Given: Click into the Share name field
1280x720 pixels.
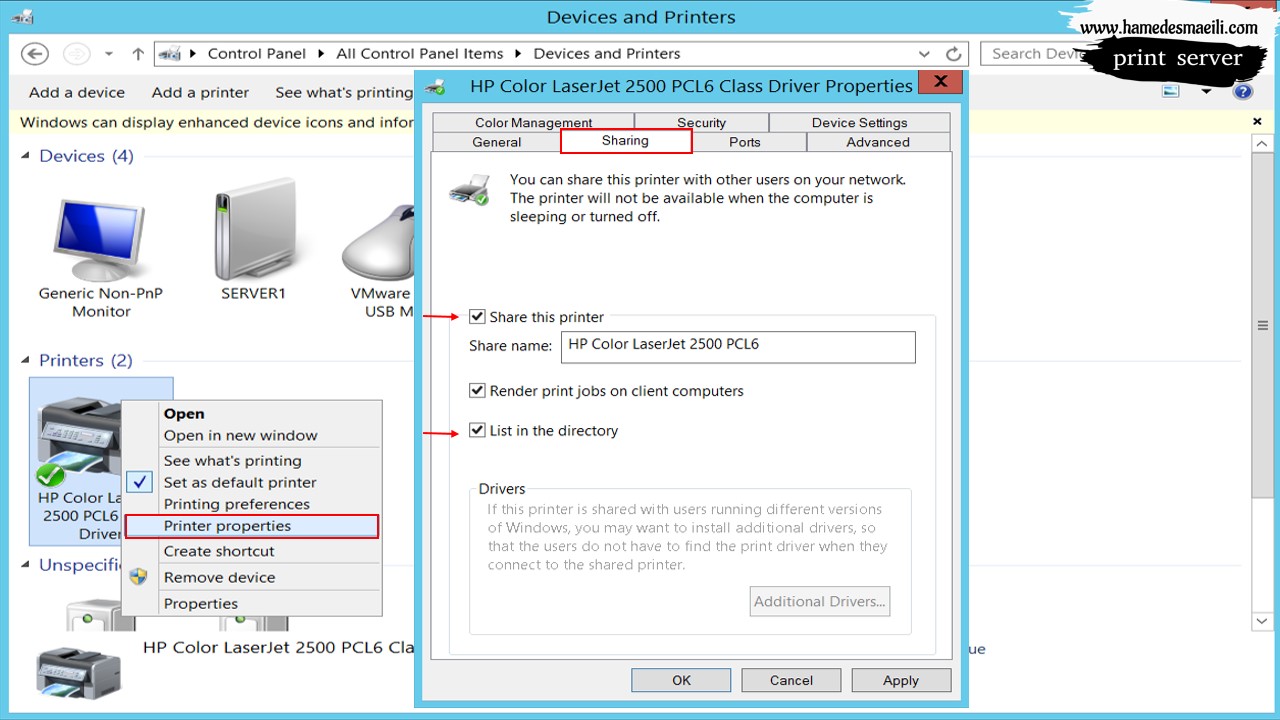Looking at the screenshot, I should point(738,346).
